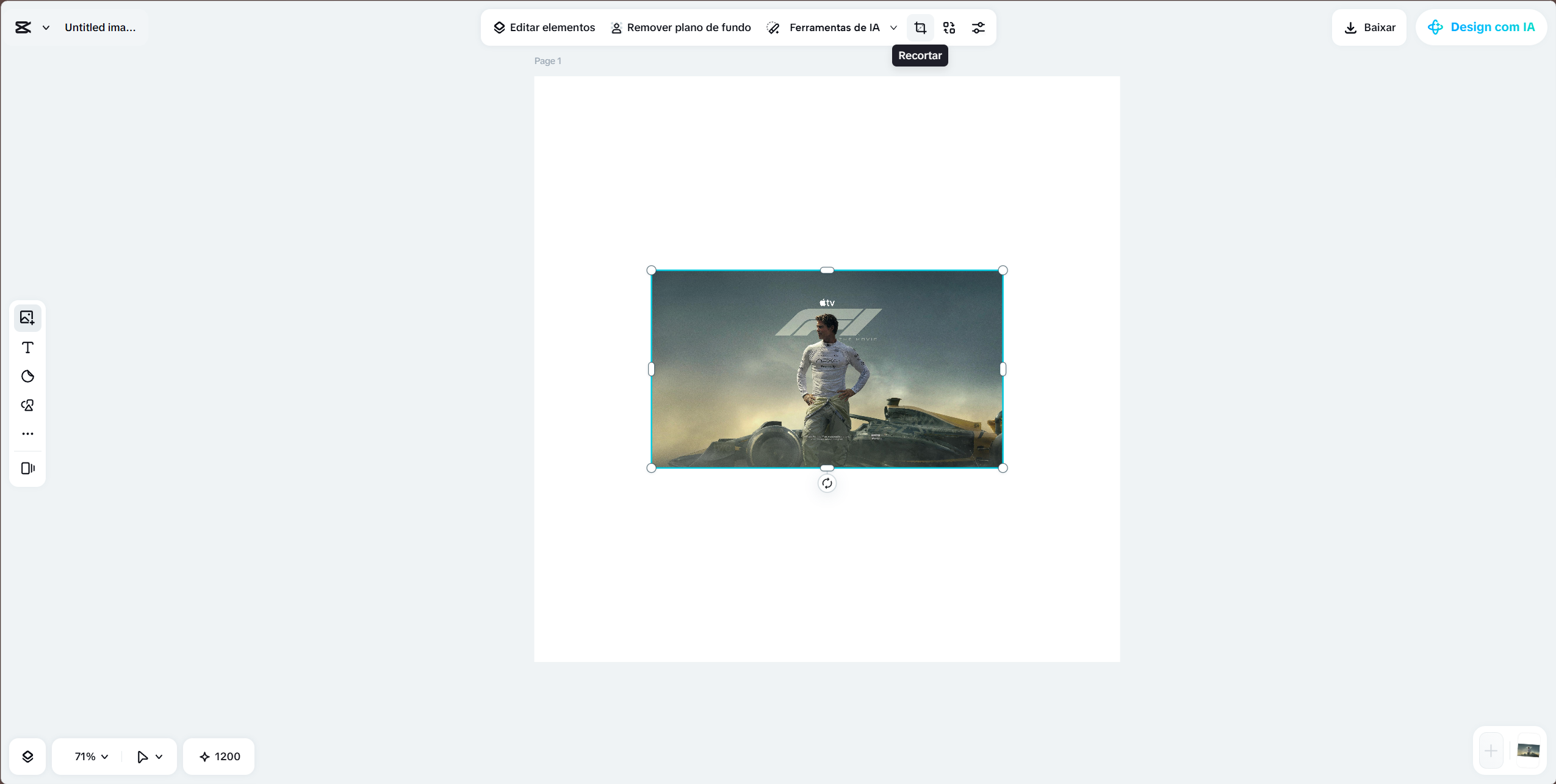Click the 1200 credits button
This screenshot has height=784, width=1556.
tap(219, 757)
